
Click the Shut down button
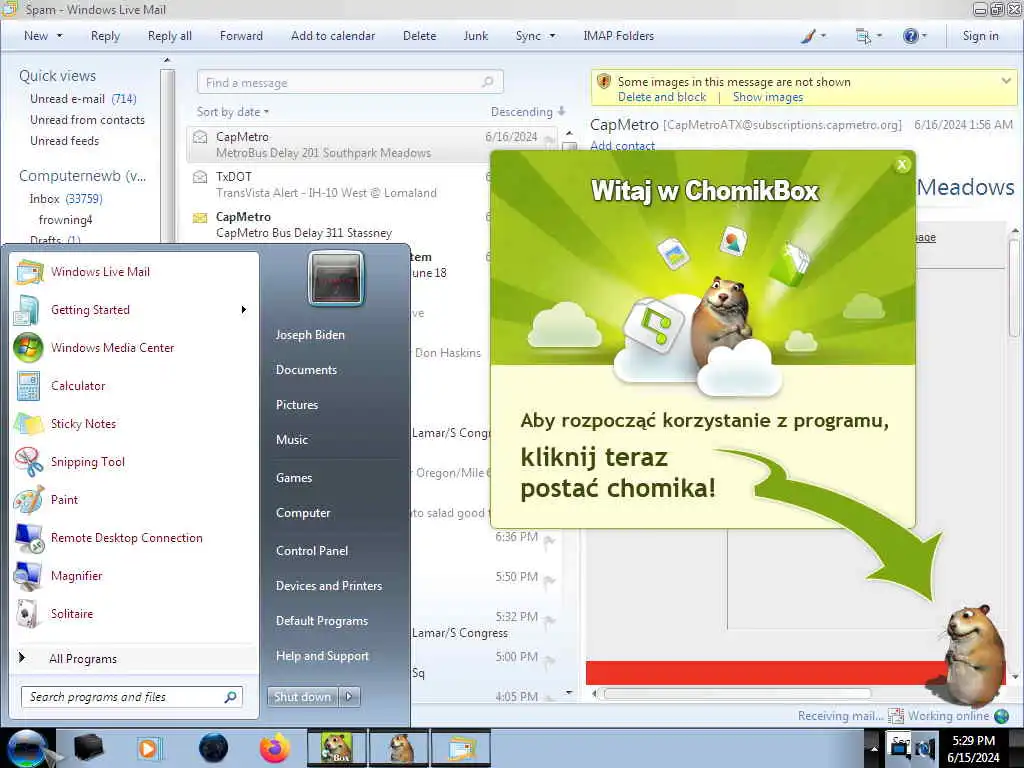[302, 697]
